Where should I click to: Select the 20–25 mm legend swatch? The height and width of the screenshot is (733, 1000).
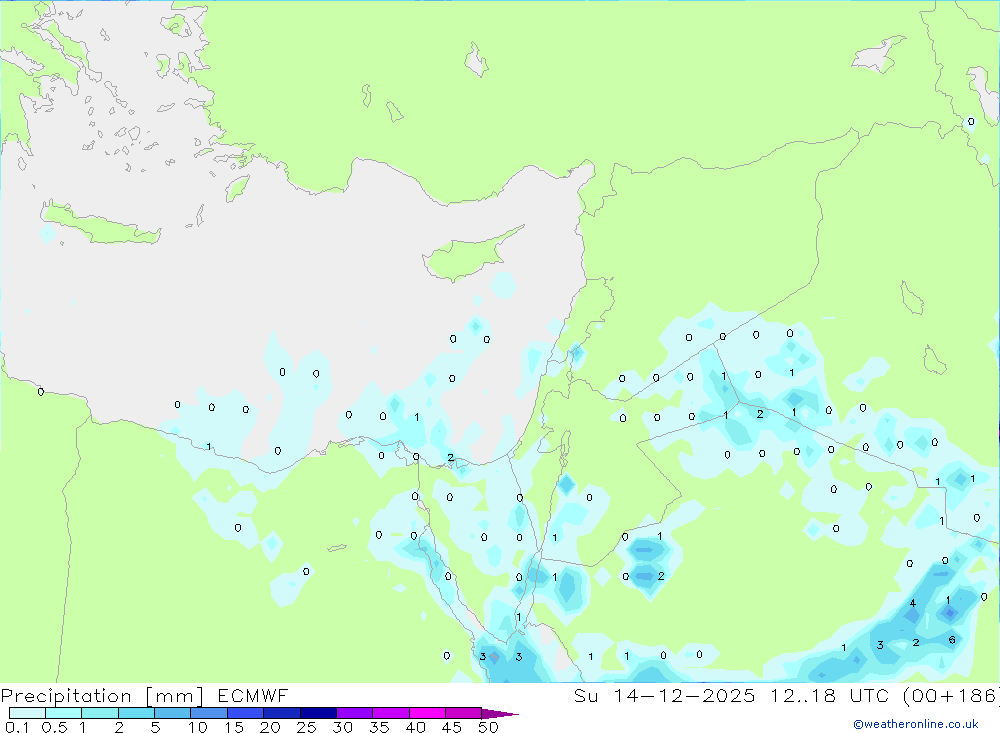pyautogui.click(x=281, y=713)
